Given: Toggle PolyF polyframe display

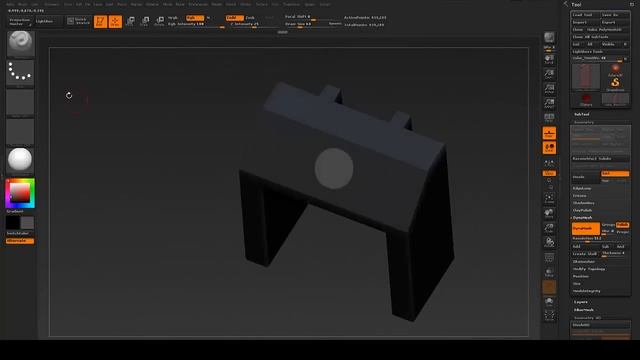Looking at the screenshot, I should click(549, 258).
